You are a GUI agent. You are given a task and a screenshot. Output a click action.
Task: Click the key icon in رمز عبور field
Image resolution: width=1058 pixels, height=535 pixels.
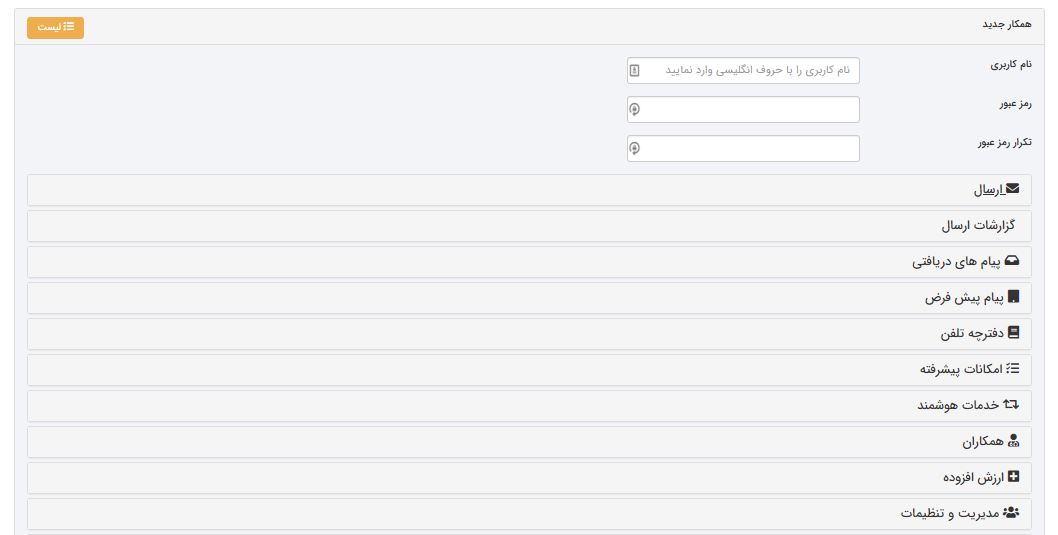pos(634,109)
